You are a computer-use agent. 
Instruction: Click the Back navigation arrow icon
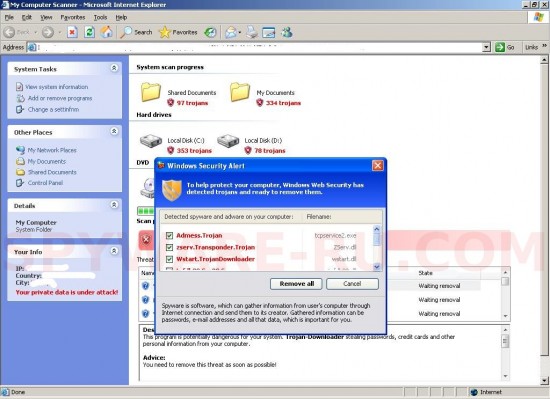point(9,32)
